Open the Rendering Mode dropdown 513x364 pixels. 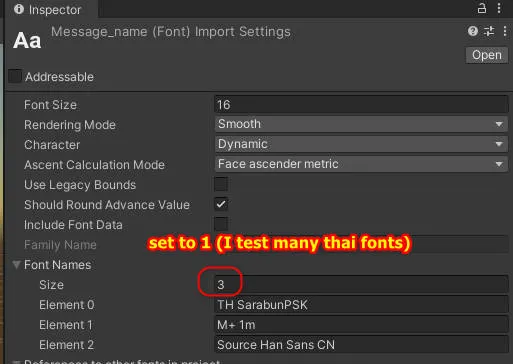361,124
